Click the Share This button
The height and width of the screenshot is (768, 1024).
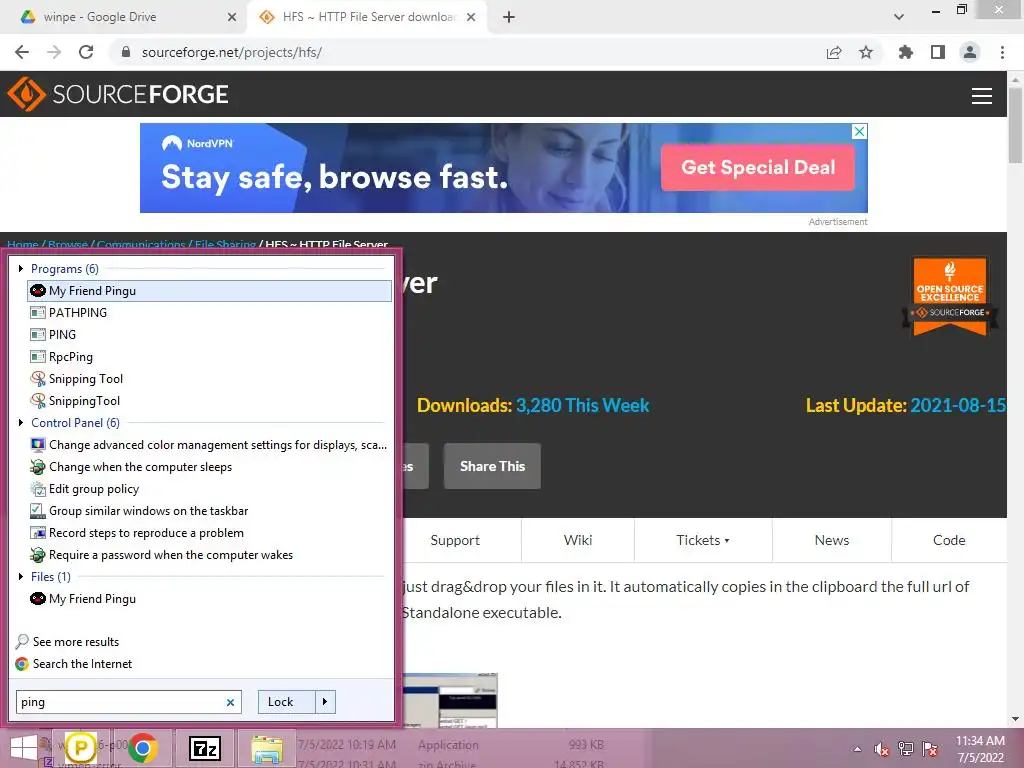tap(492, 466)
